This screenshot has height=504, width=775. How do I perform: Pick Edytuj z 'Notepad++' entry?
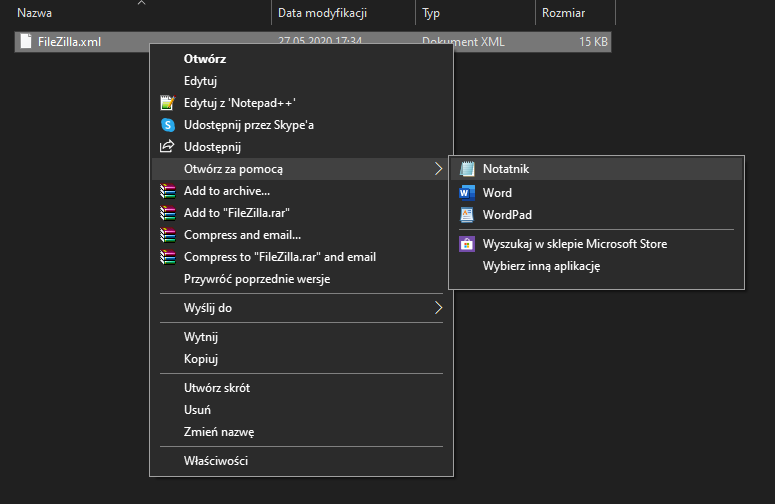click(301, 103)
